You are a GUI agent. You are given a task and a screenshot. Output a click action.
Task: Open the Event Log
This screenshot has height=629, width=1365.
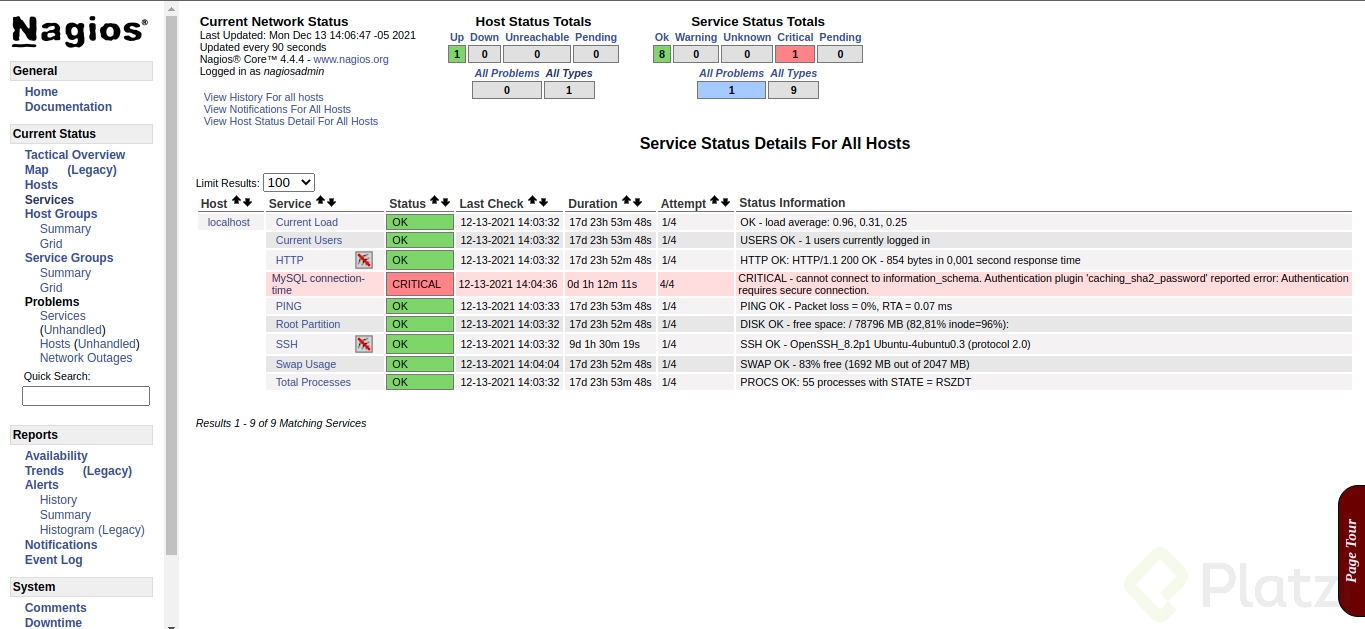click(x=54, y=560)
